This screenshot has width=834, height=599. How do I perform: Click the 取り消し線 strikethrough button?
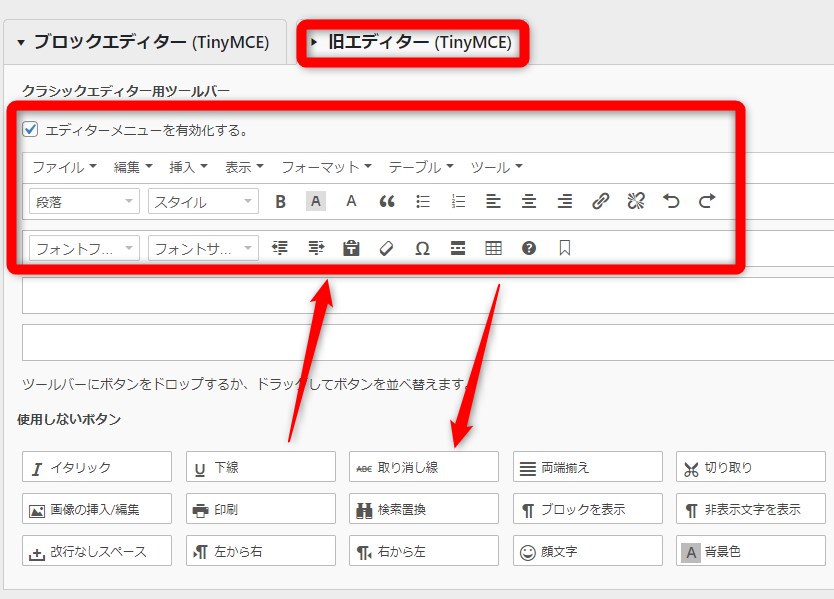coord(422,466)
